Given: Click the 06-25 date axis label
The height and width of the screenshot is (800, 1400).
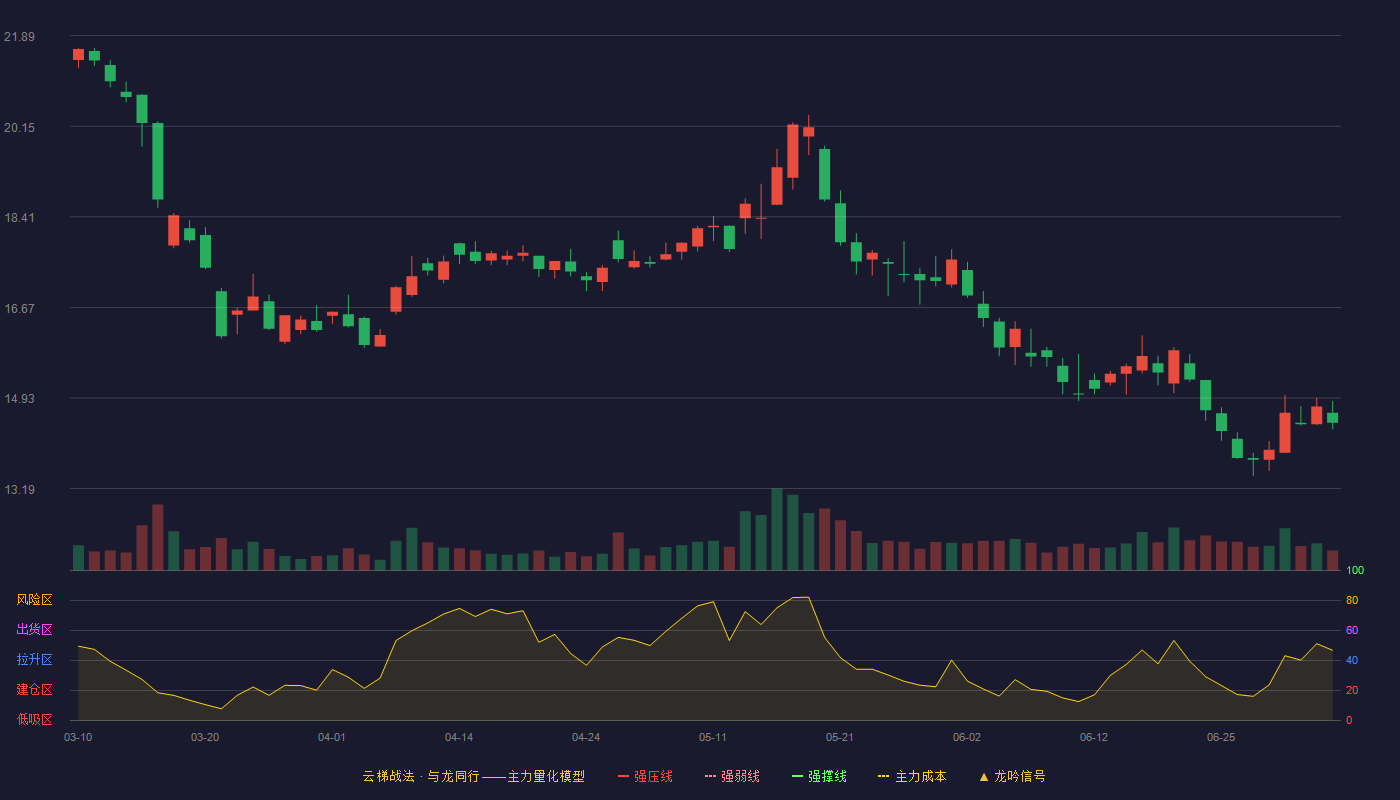Looking at the screenshot, I should click(x=1221, y=737).
